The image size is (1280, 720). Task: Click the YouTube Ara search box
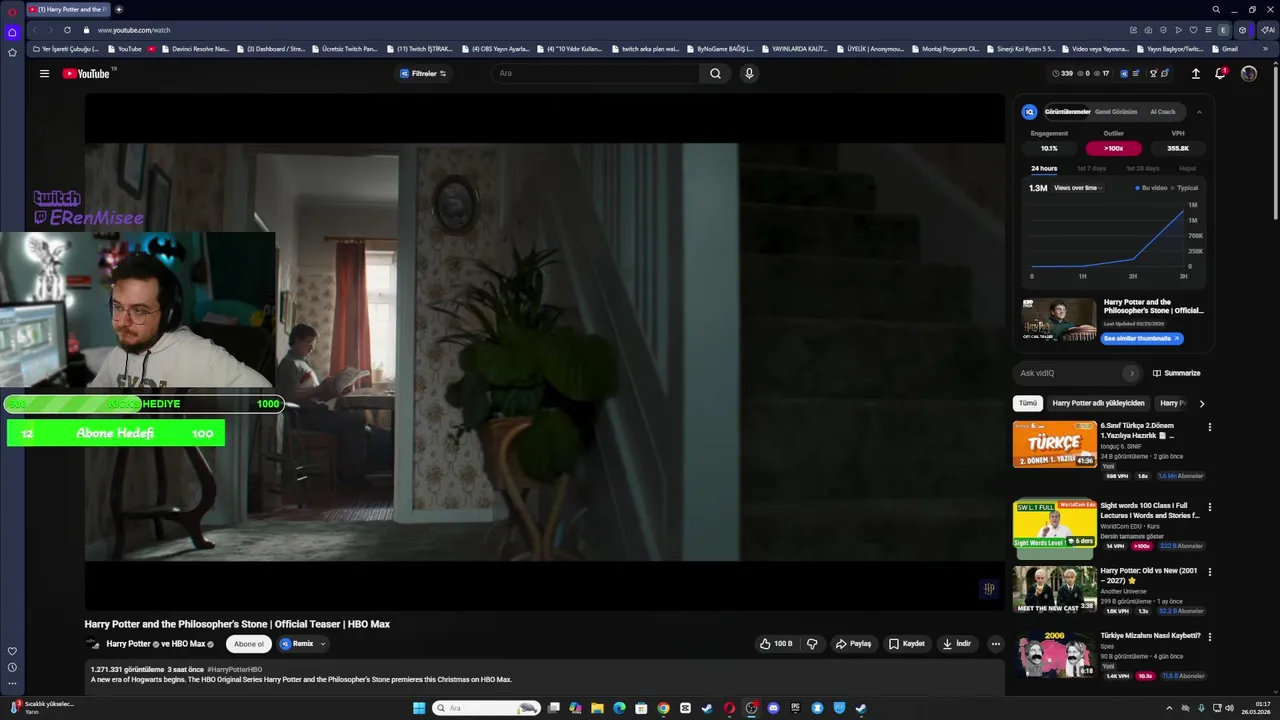click(x=596, y=73)
